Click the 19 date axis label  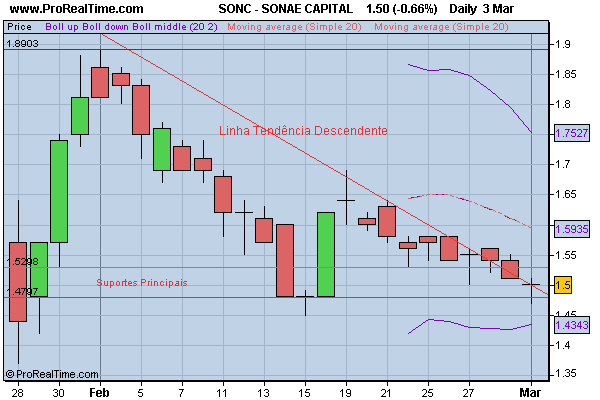tap(345, 393)
